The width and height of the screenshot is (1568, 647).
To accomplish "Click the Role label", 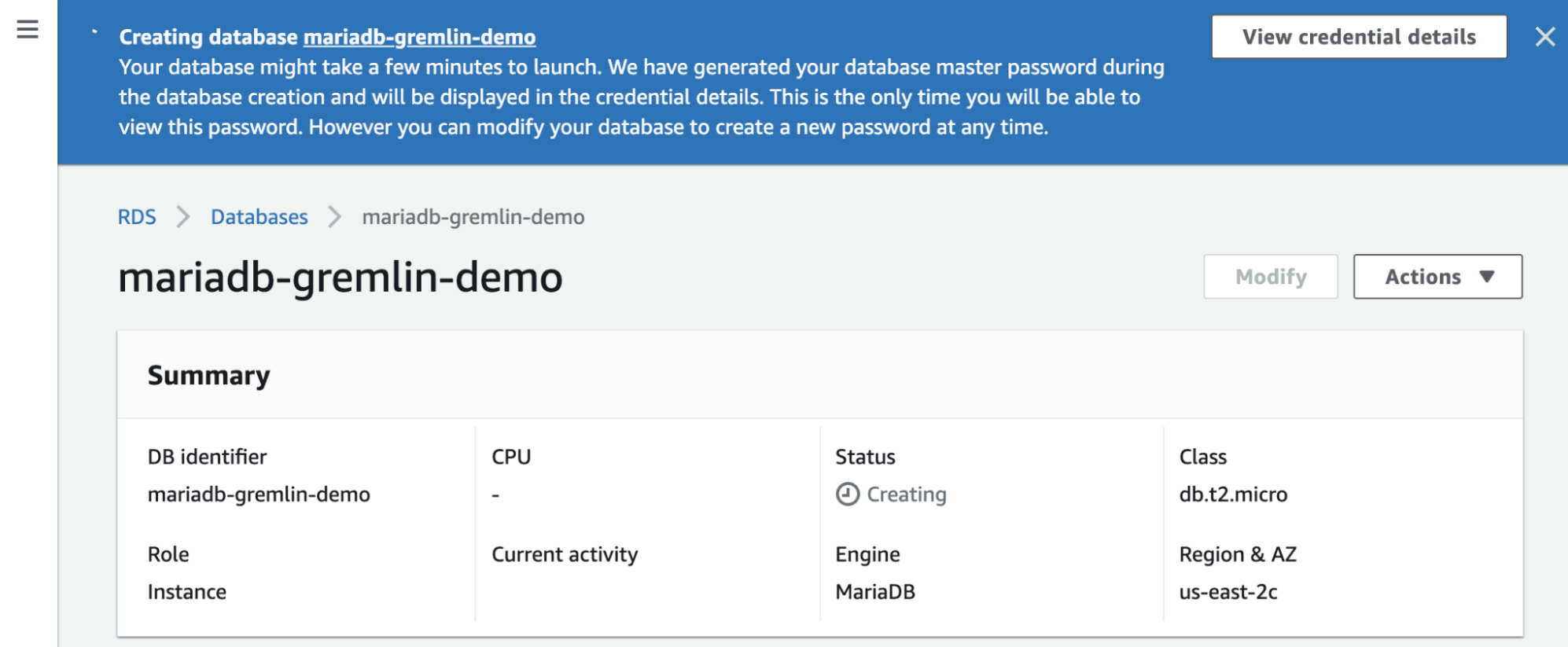I will 168,554.
